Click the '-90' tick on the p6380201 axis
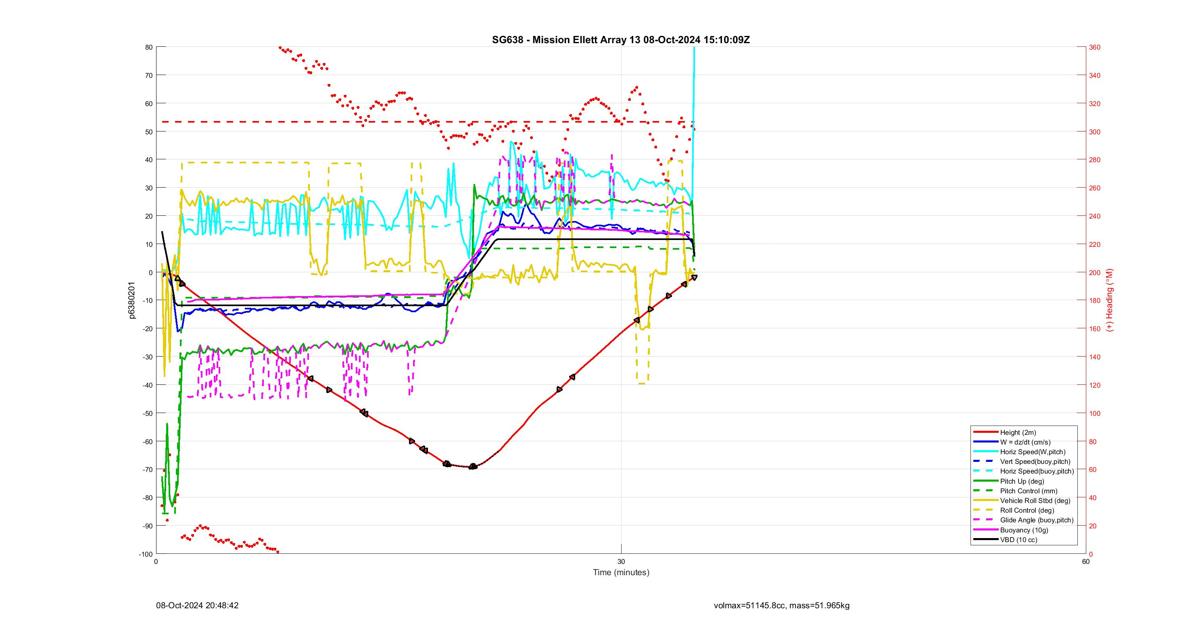The height and width of the screenshot is (622, 1200). point(148,526)
